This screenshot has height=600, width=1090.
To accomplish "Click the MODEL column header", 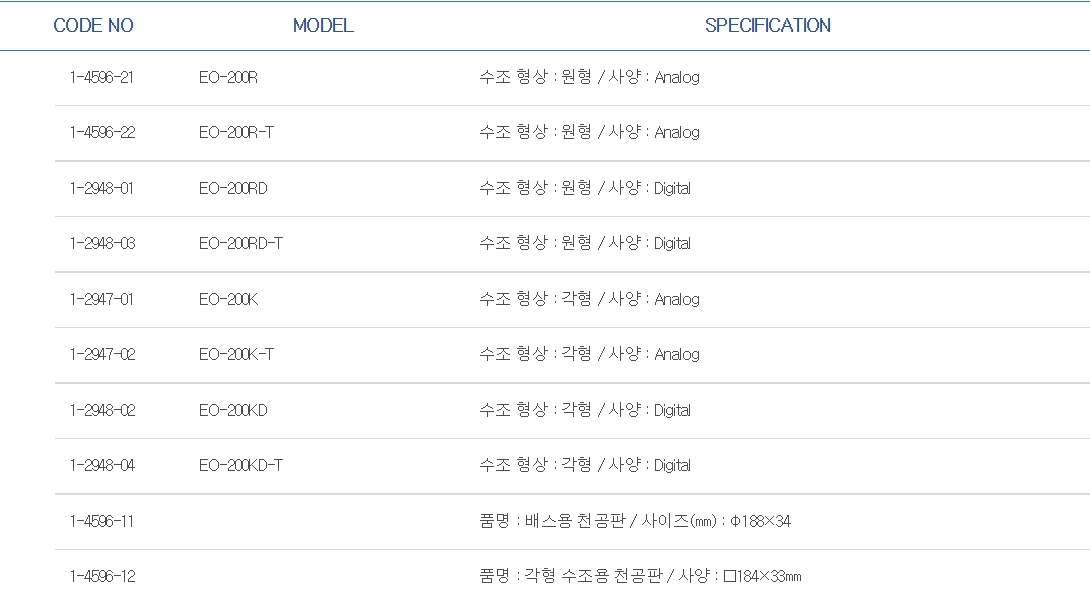I will (323, 26).
